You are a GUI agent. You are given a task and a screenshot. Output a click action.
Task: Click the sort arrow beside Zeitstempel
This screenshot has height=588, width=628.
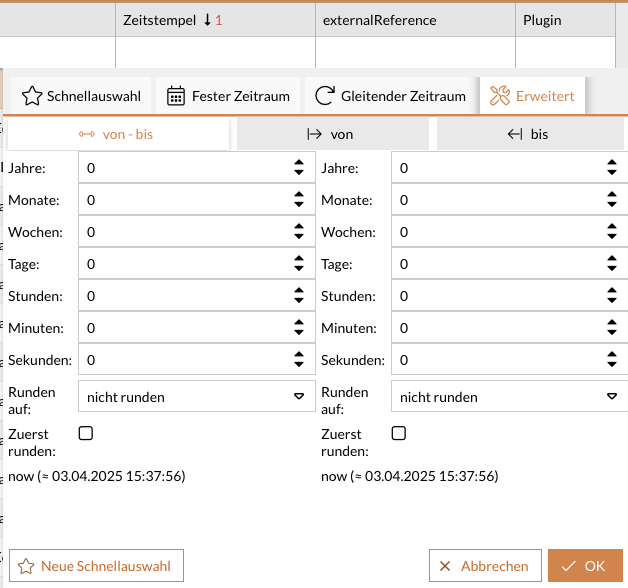[x=207, y=20]
